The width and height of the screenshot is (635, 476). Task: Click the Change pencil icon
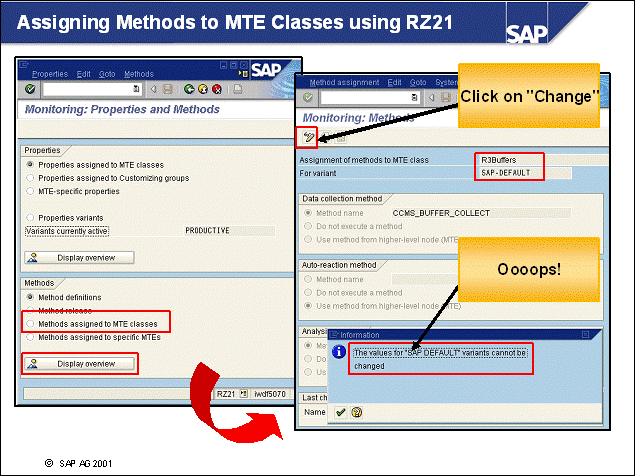(x=309, y=135)
